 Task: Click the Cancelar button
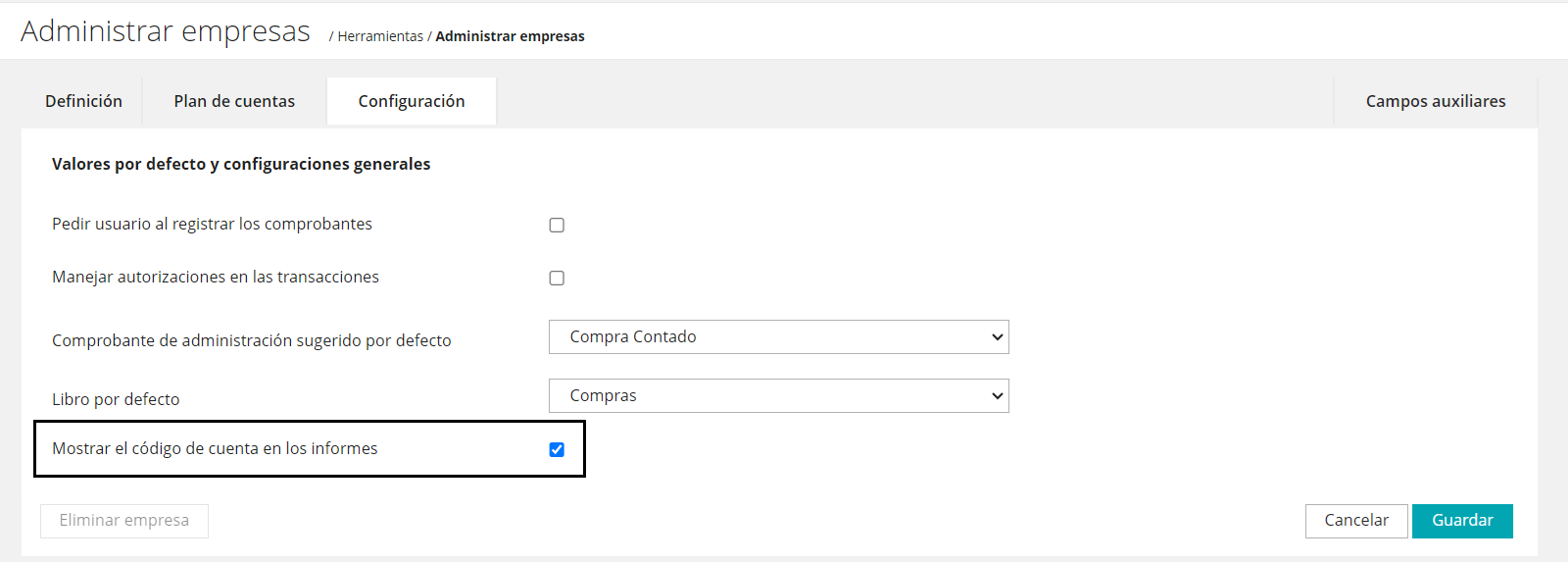point(1355,521)
